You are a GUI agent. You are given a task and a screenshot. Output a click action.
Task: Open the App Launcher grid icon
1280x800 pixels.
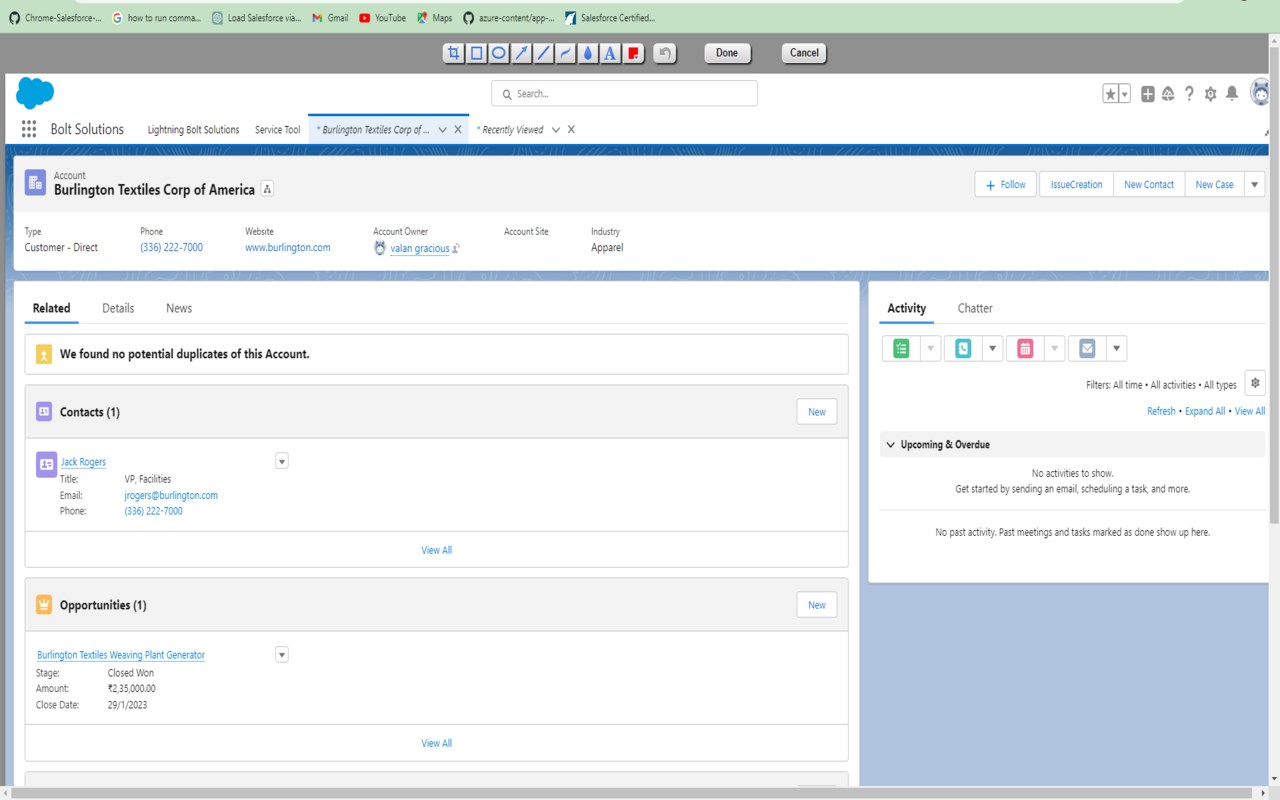click(29, 129)
